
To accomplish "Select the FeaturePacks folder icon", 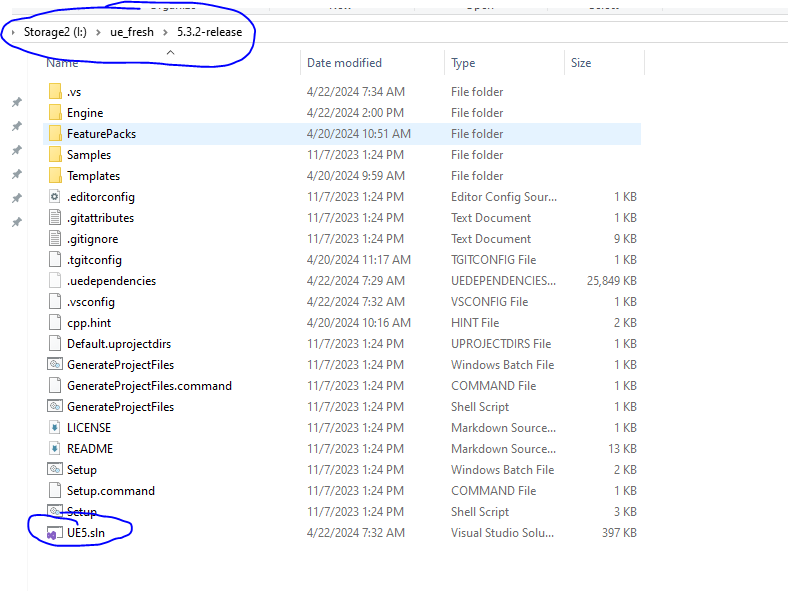I will (x=55, y=134).
